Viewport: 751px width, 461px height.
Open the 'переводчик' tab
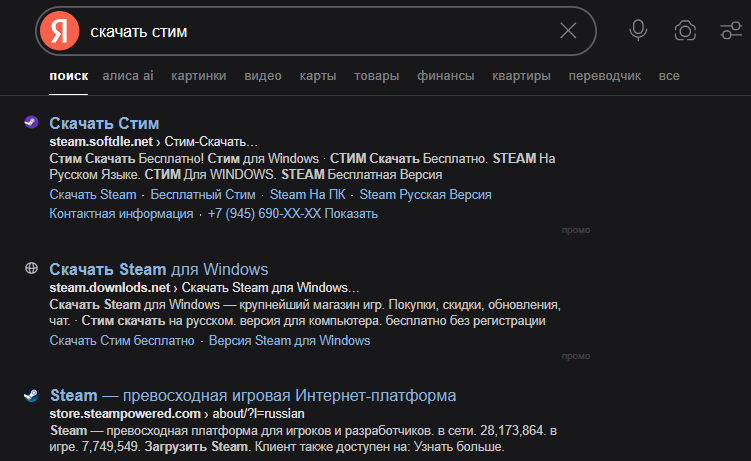click(604, 76)
